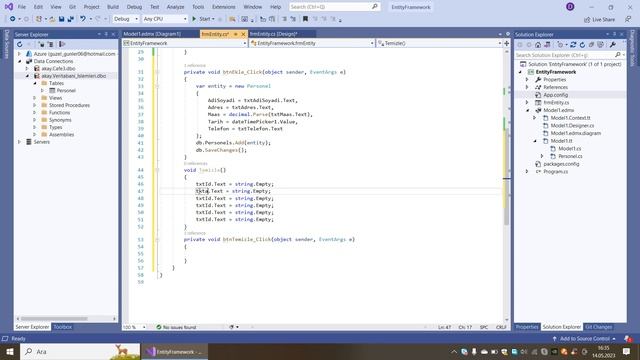
Task: Select packages.config in Solution Explorer
Action: click(561, 164)
